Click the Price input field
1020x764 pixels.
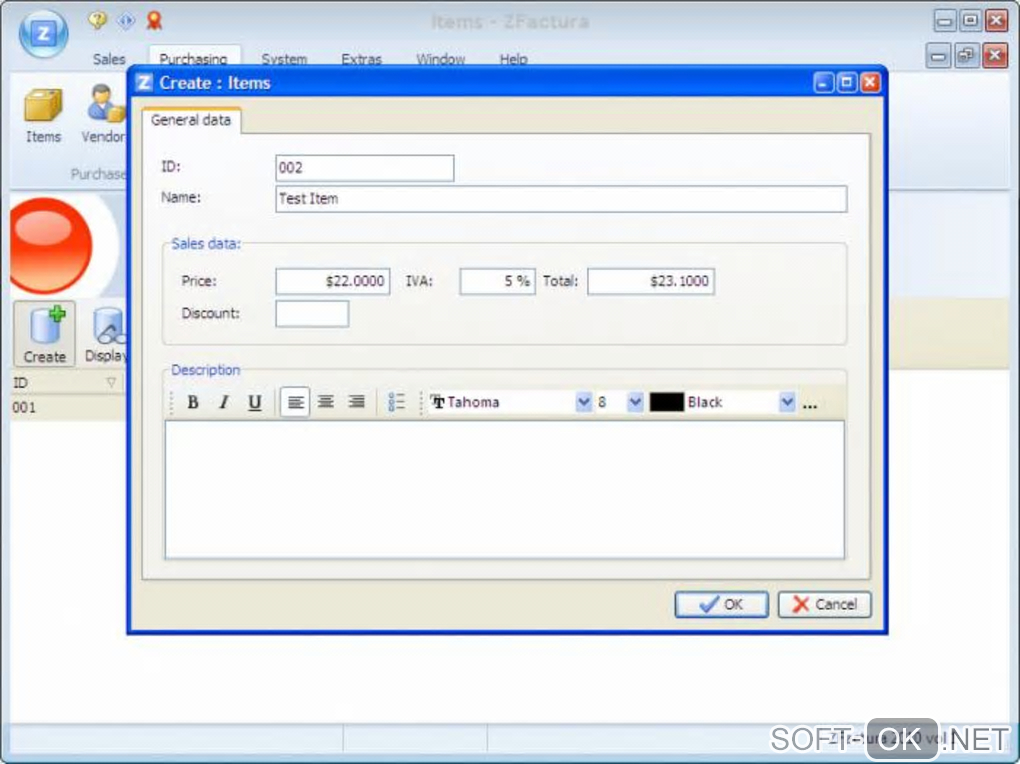[332, 281]
